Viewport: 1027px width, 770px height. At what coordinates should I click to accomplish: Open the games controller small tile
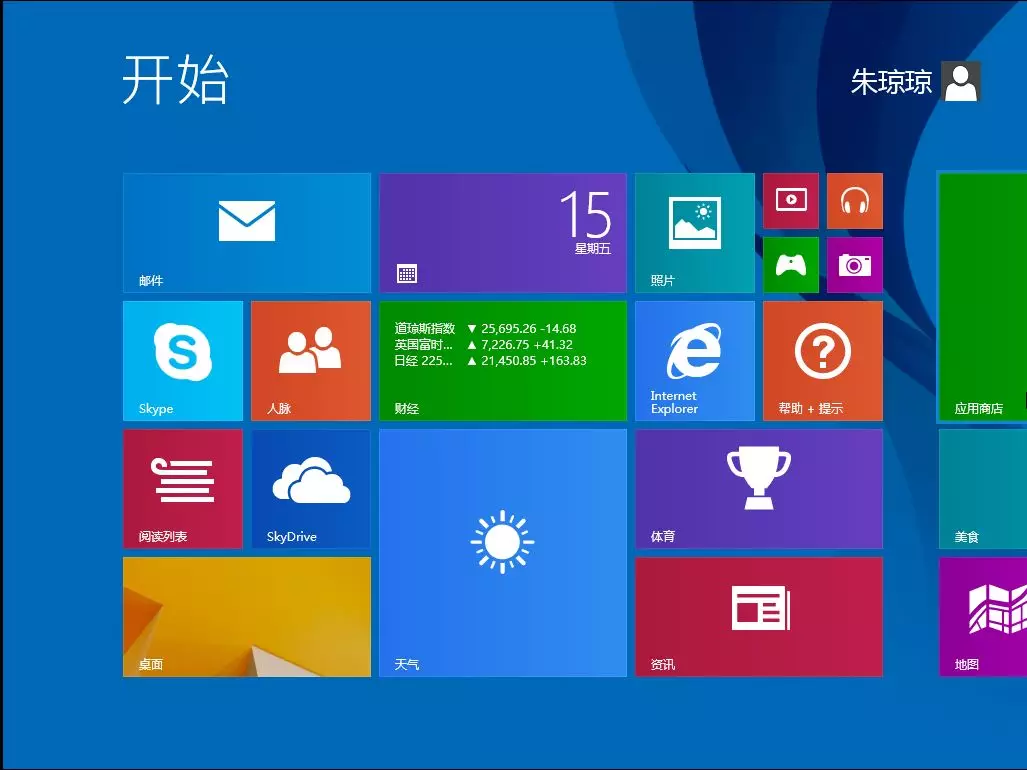791,265
